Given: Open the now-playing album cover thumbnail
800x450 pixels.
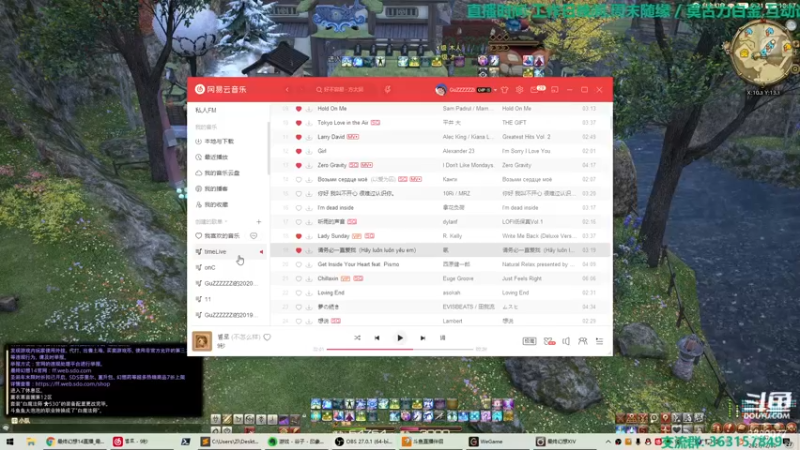Looking at the screenshot, I should coord(202,341).
